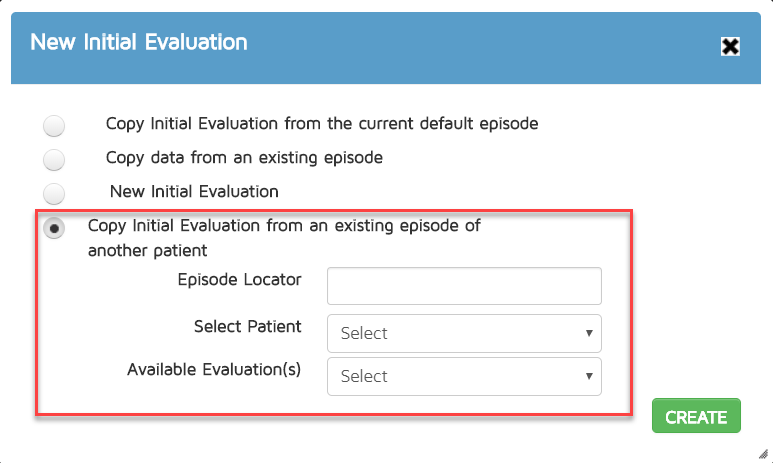Close the New Initial Evaluation dialog
773x463 pixels.
(730, 46)
